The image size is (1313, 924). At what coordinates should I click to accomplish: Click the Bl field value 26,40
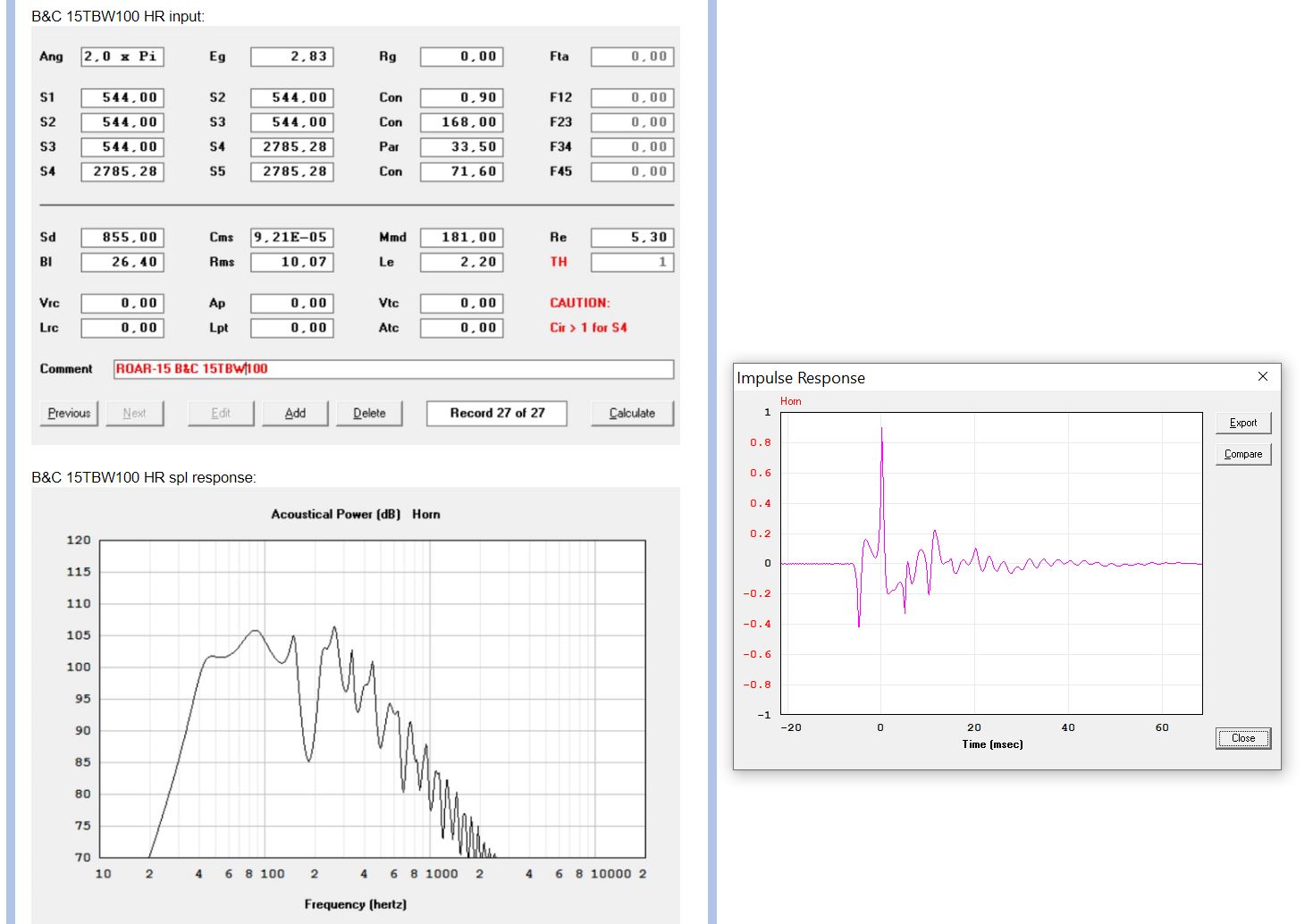click(122, 263)
